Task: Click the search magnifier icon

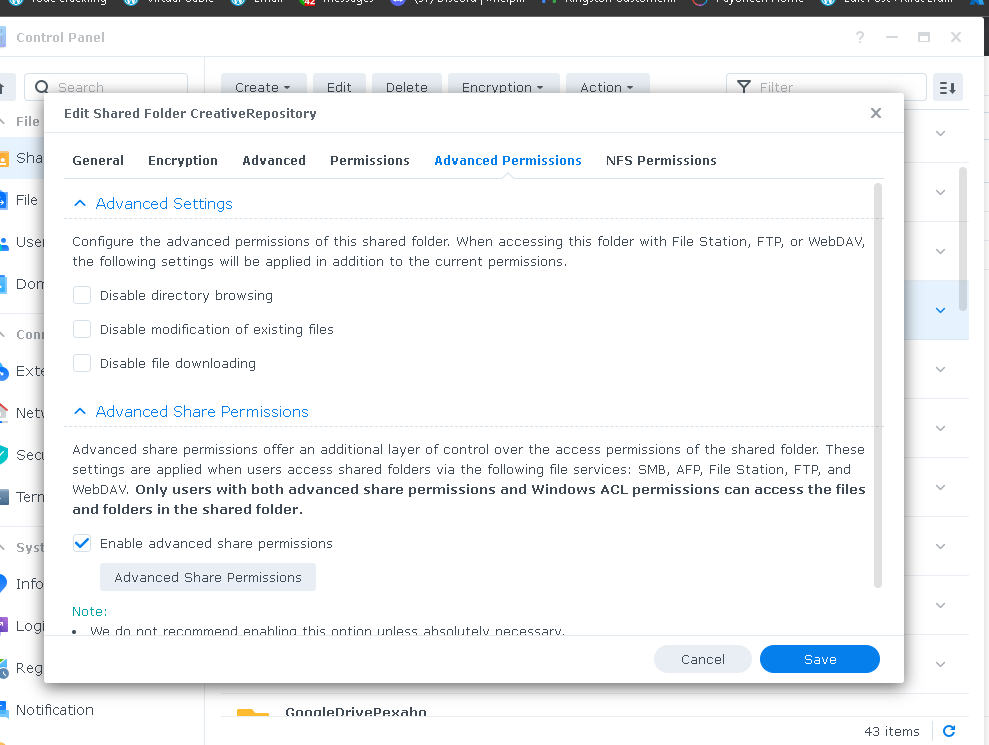Action: 42,87
